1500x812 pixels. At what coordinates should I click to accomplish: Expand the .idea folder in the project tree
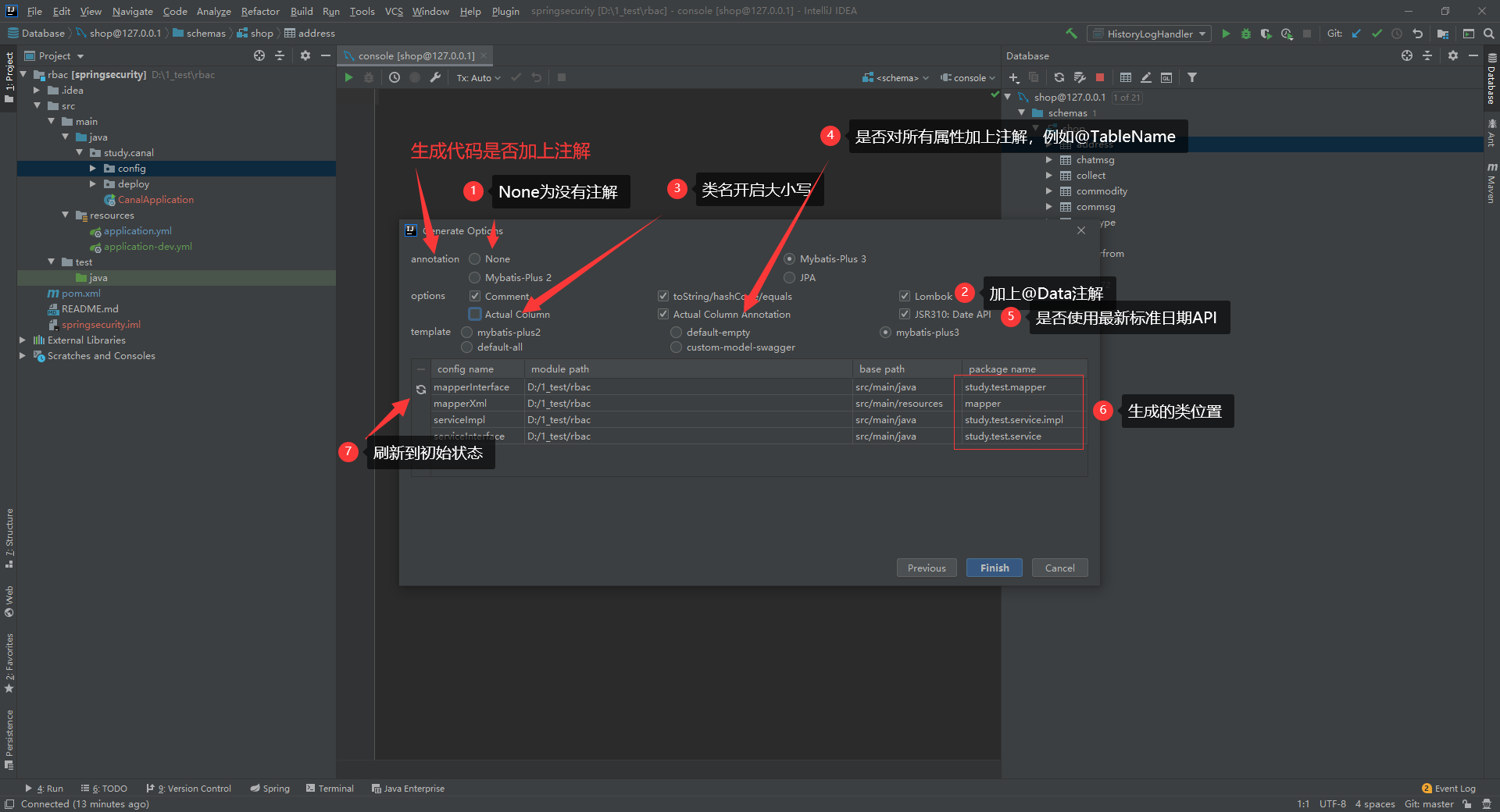(x=37, y=90)
